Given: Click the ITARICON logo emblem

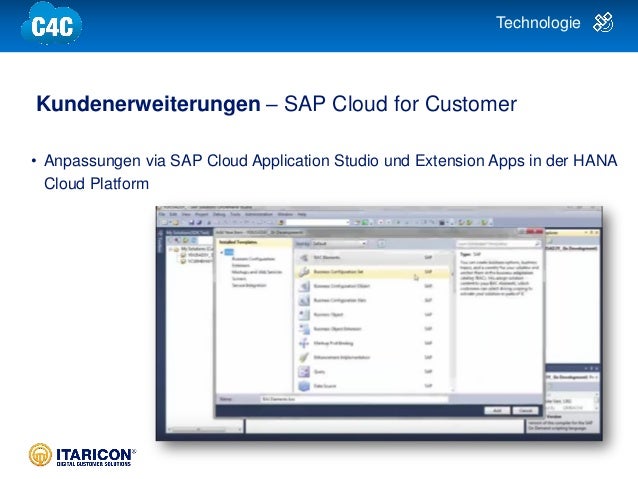Looking at the screenshot, I should click(40, 455).
